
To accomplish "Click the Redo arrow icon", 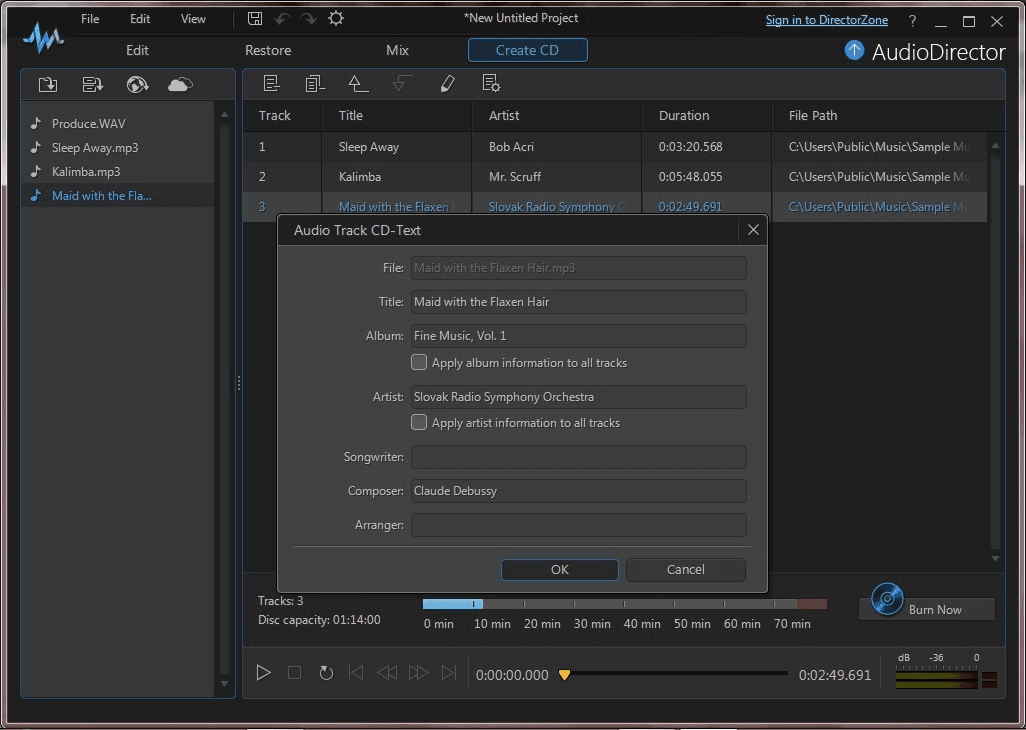I will (x=308, y=19).
